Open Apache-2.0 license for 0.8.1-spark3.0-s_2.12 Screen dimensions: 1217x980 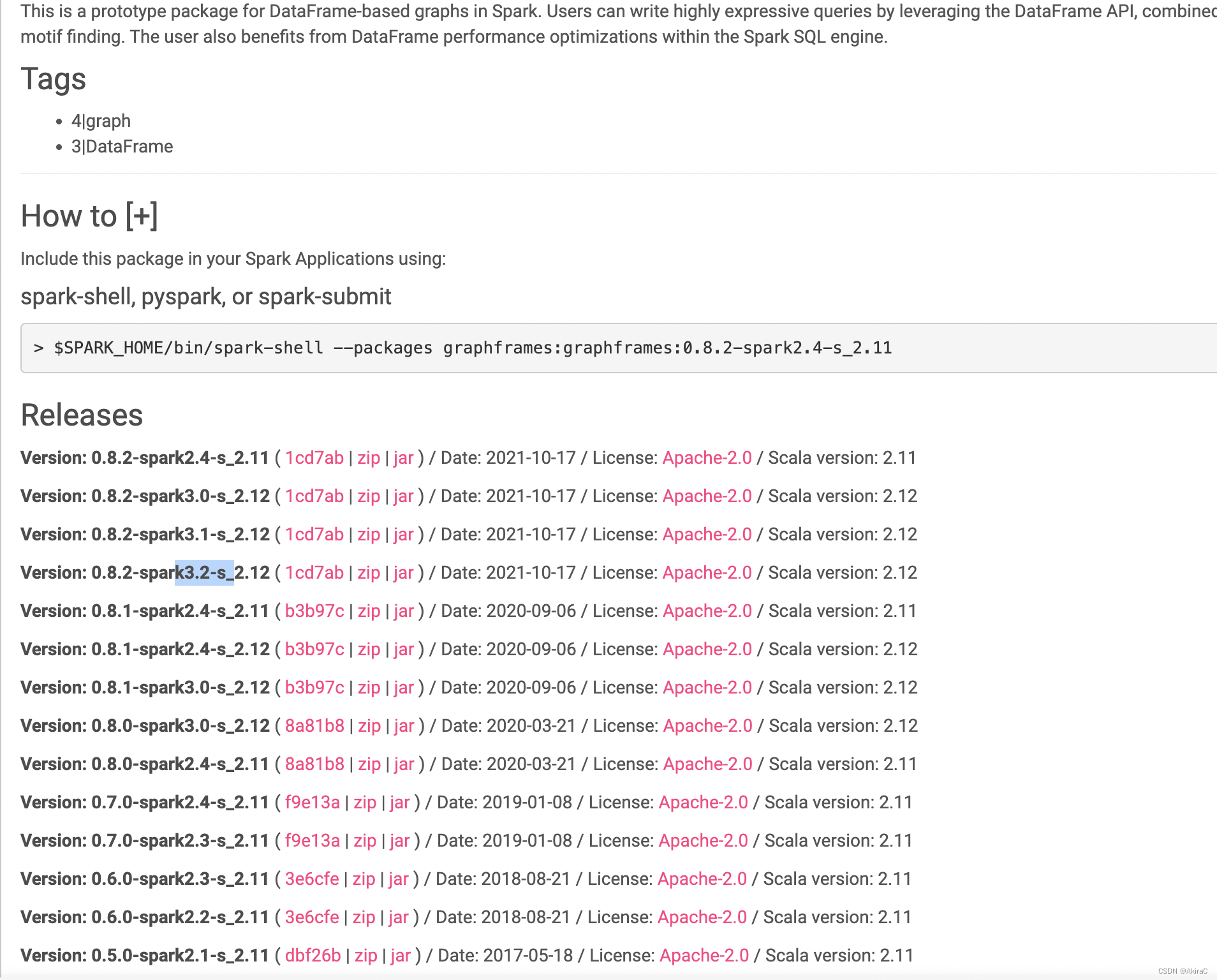[708, 688]
